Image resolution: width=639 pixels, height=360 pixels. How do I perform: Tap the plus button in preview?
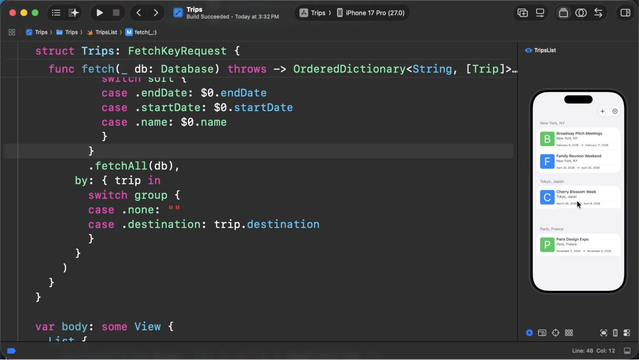[x=602, y=111]
